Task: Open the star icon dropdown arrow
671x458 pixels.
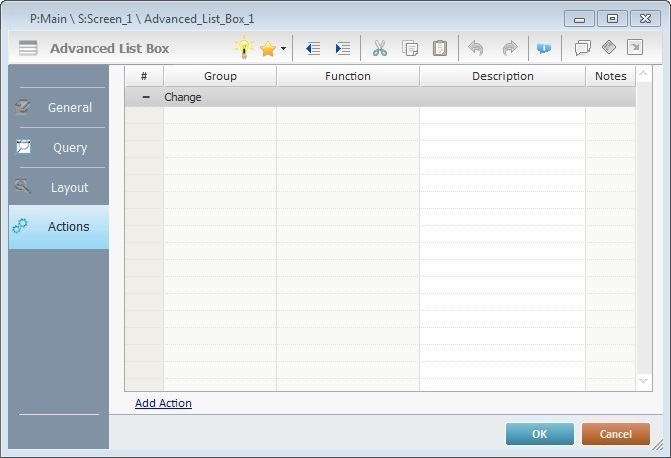Action: (x=283, y=49)
